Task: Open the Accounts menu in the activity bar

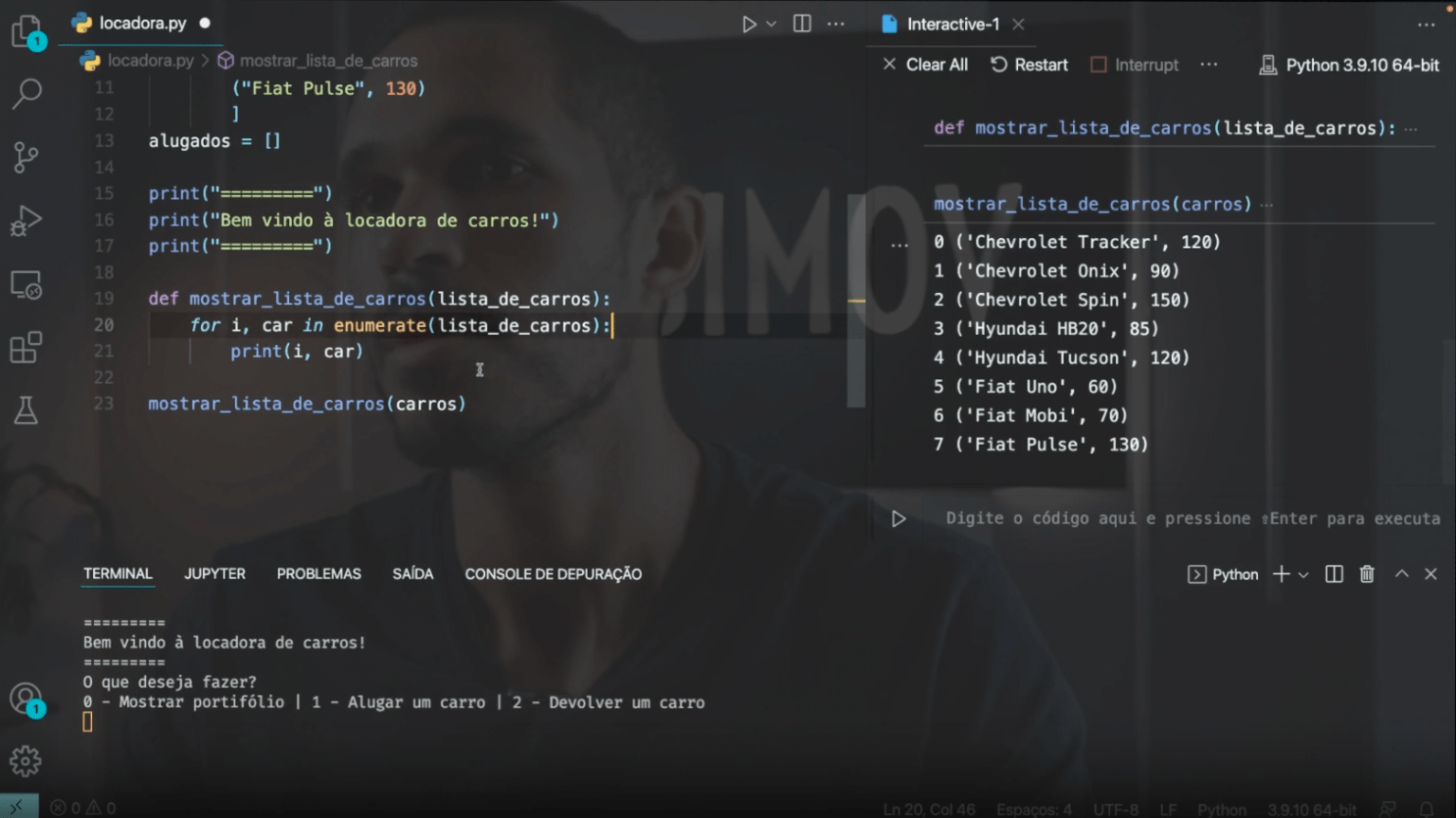Action: point(26,699)
